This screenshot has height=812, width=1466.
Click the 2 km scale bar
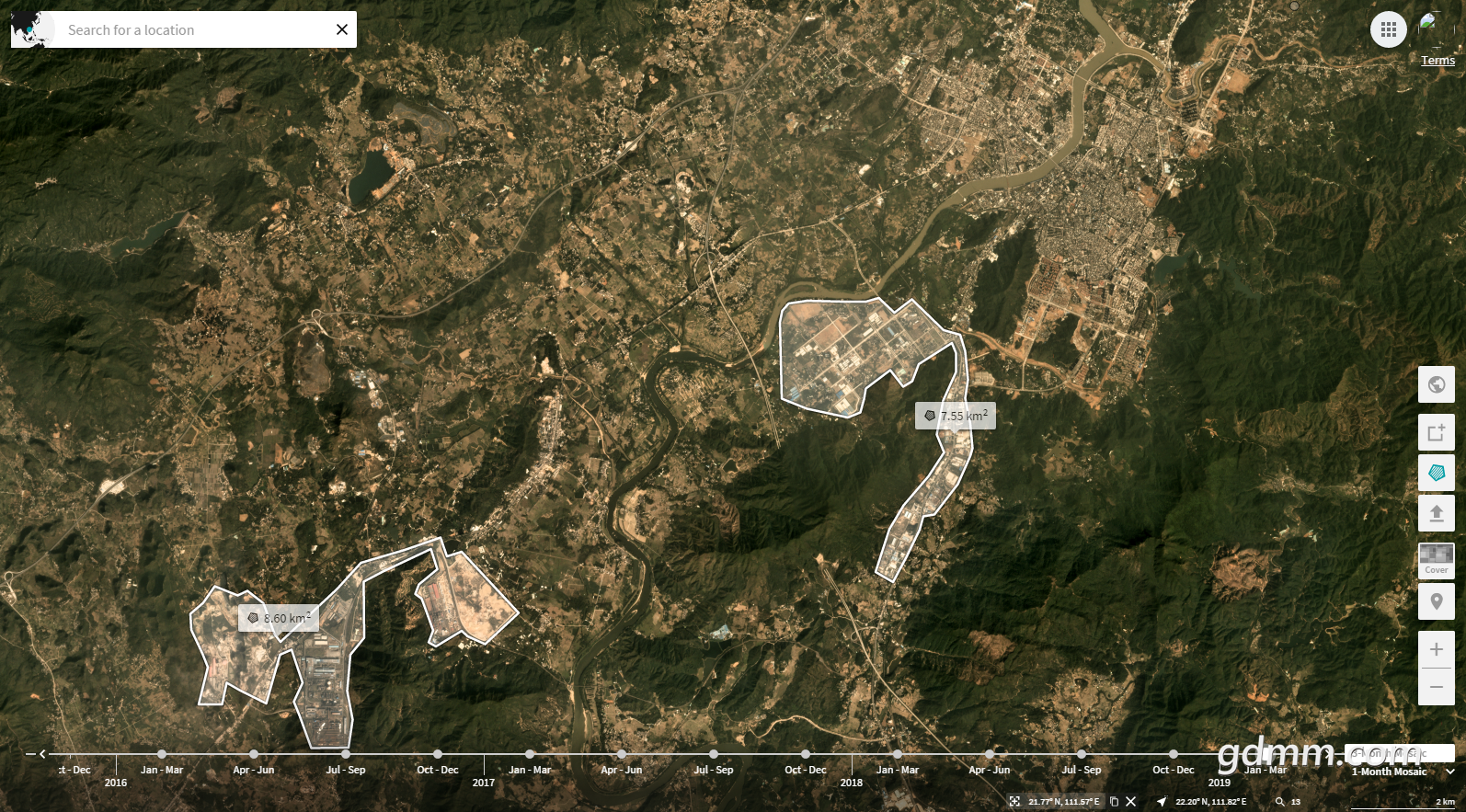(x=1403, y=803)
